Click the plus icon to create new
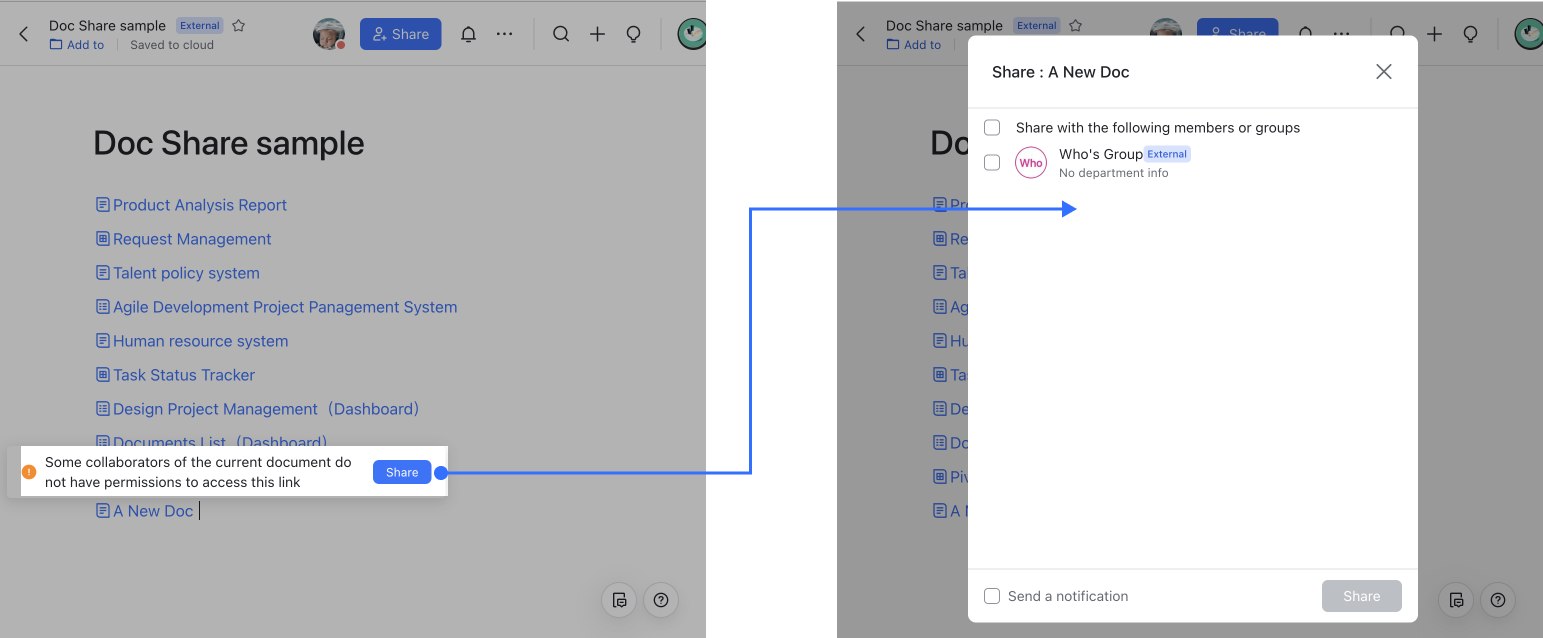 (x=597, y=33)
